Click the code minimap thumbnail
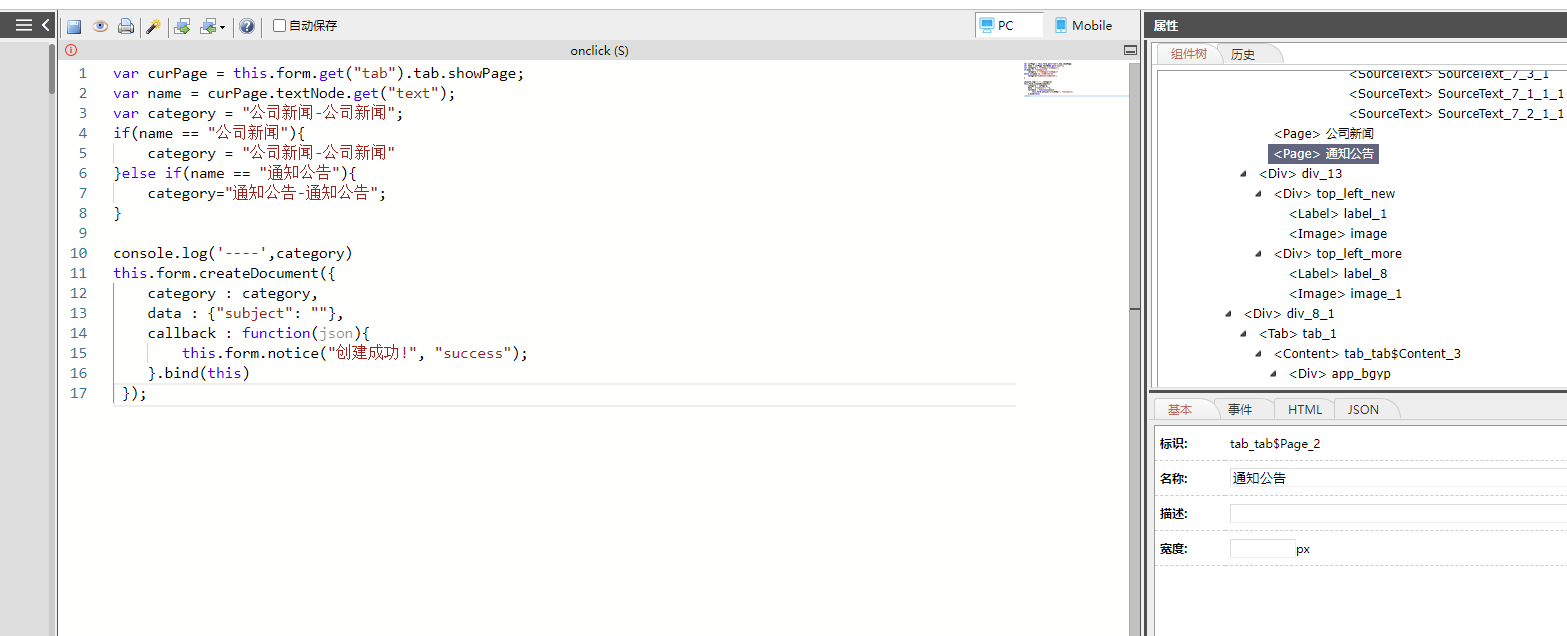Image resolution: width=1567 pixels, height=636 pixels. coord(1075,79)
